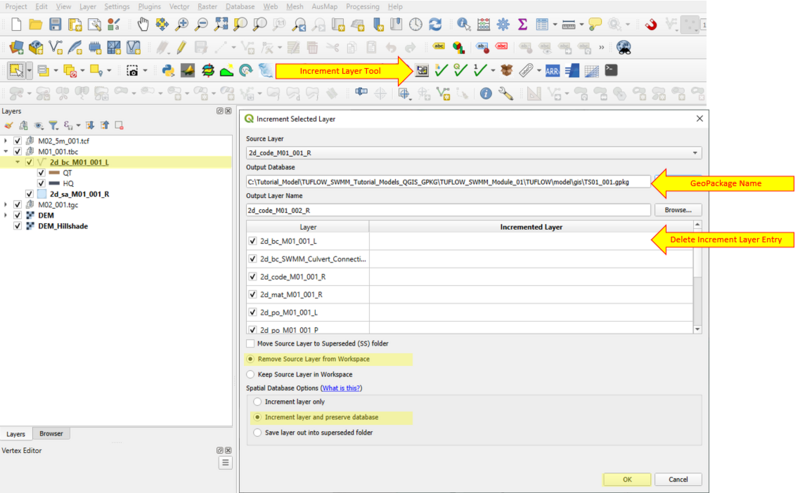Open the Processing menu
Viewport: 800px width, 493px height.
[x=363, y=7]
